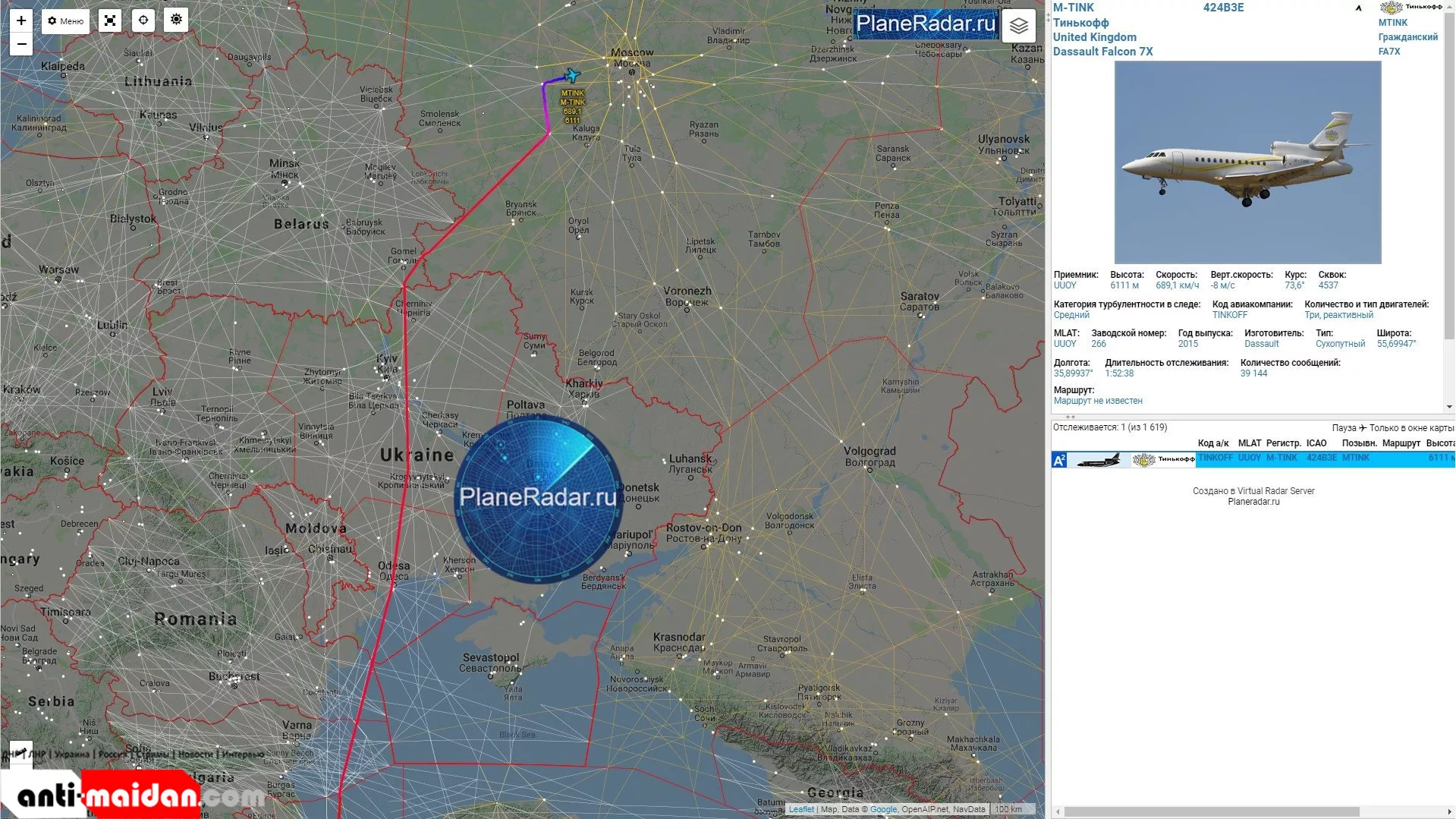The image size is (1456, 819).
Task: Click the ruler measurement tool
Action: (x=21, y=751)
